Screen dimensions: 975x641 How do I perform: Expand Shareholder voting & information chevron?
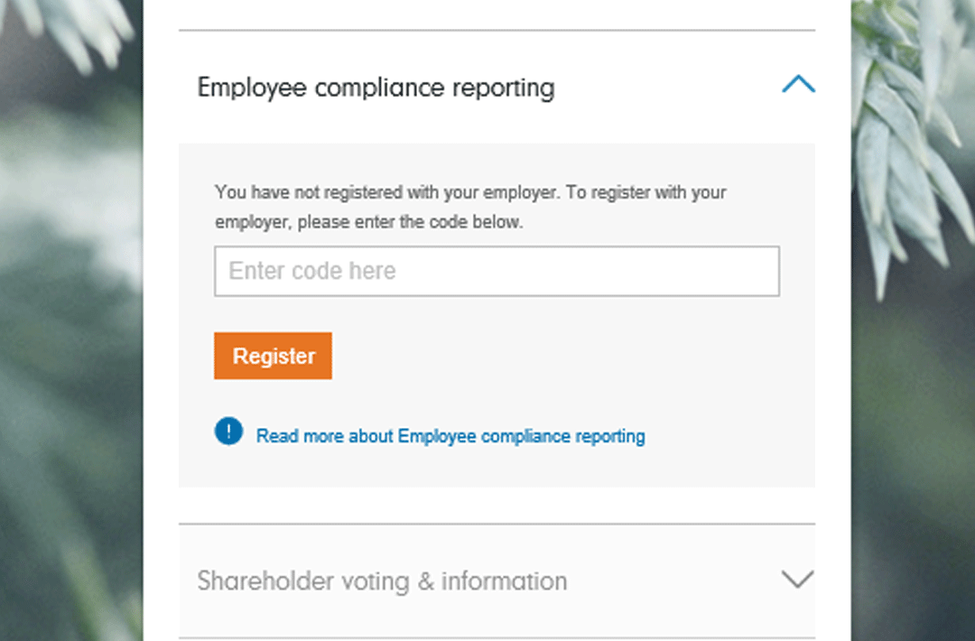pyautogui.click(x=797, y=579)
